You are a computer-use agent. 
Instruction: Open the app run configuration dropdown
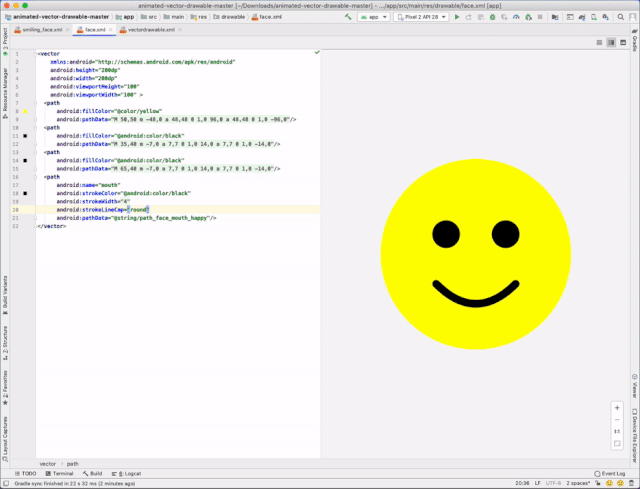coord(375,17)
